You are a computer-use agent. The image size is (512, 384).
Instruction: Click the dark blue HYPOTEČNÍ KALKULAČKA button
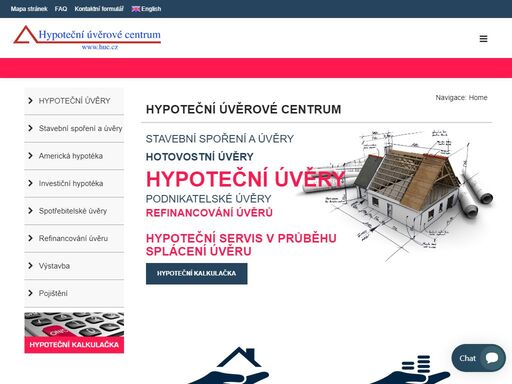coord(197,273)
